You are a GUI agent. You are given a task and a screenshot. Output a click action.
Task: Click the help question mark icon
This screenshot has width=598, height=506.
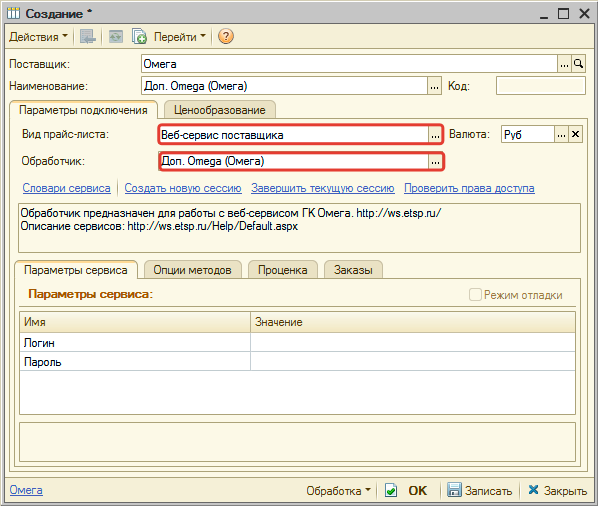[x=225, y=37]
